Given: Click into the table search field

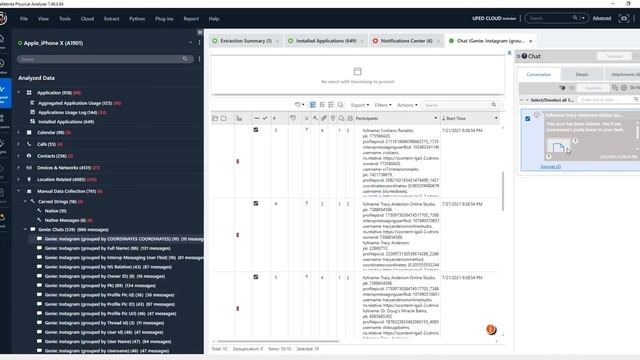Looking at the screenshot, I should coord(457,105).
